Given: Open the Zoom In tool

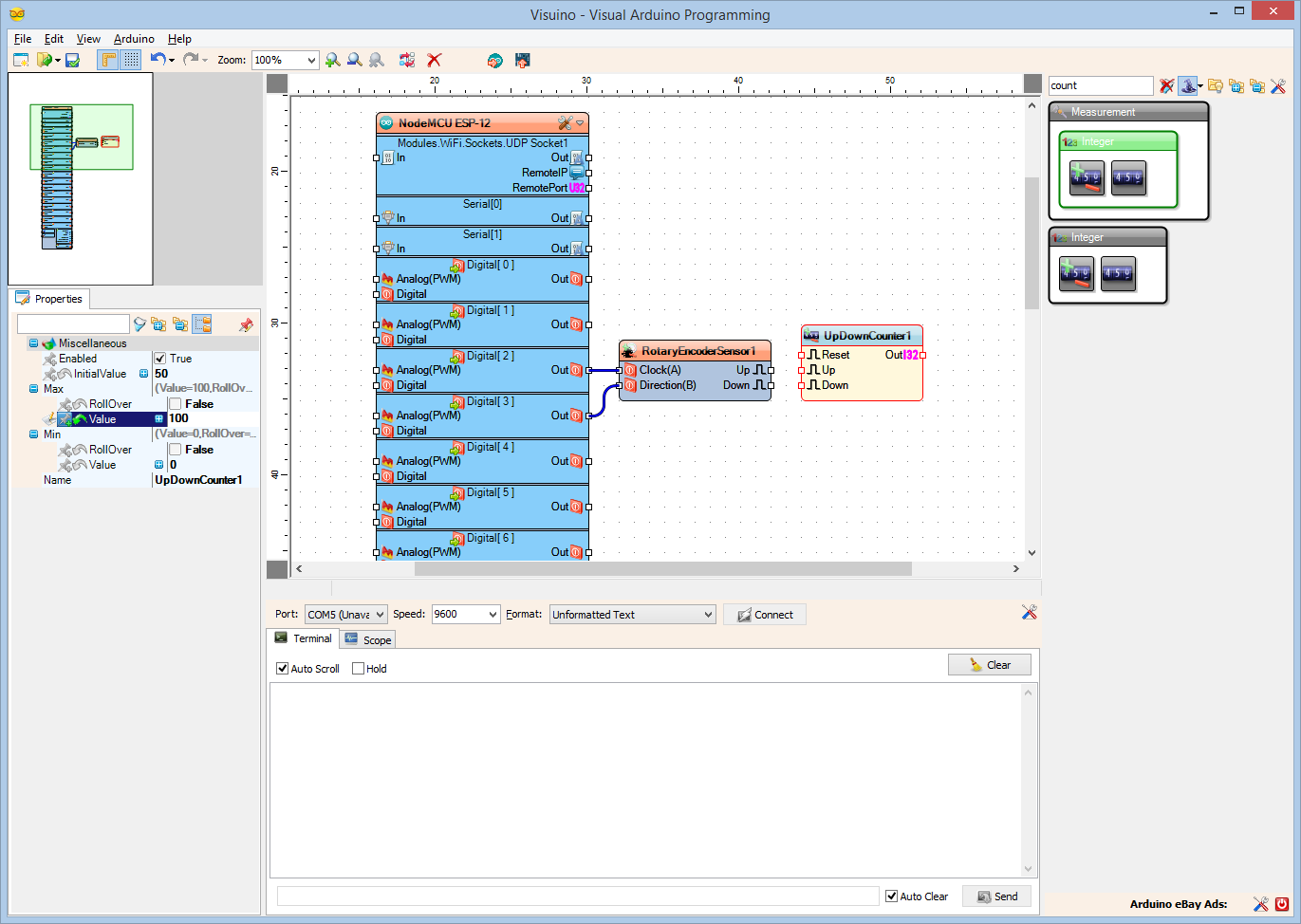Looking at the screenshot, I should (x=332, y=60).
